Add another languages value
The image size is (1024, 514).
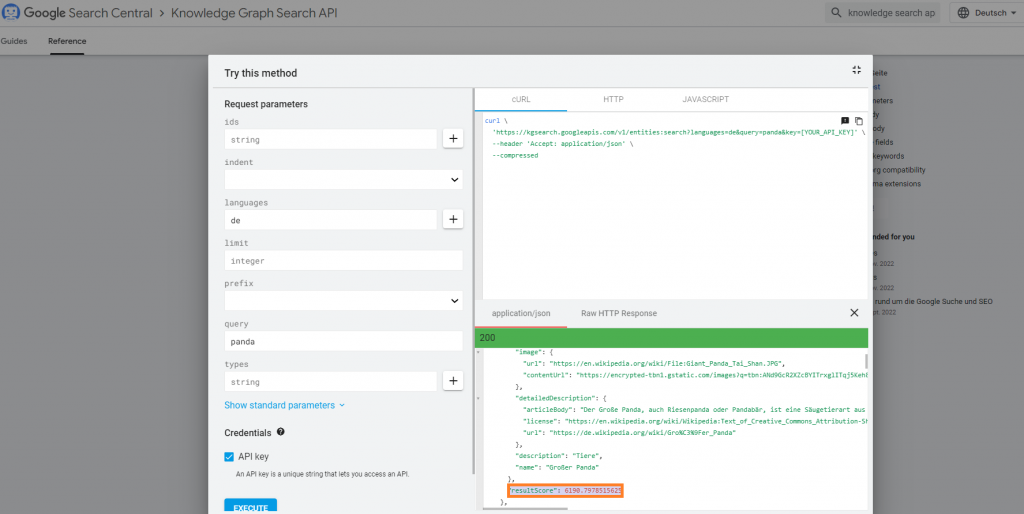pos(453,220)
